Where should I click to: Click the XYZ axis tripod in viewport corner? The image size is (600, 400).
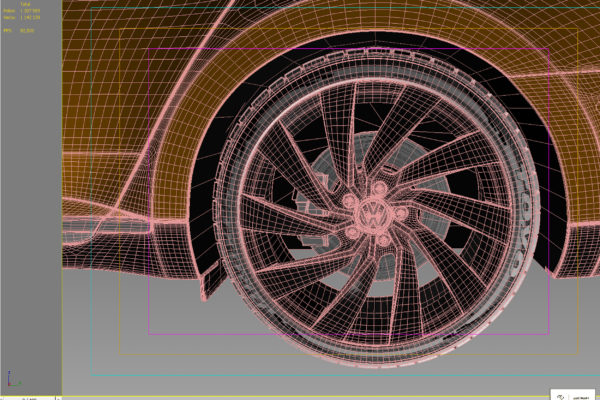(13, 379)
